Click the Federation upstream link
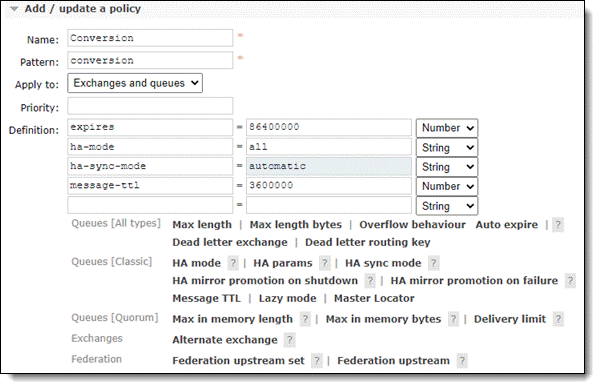Screen dimensions: 600x389 coord(393,361)
